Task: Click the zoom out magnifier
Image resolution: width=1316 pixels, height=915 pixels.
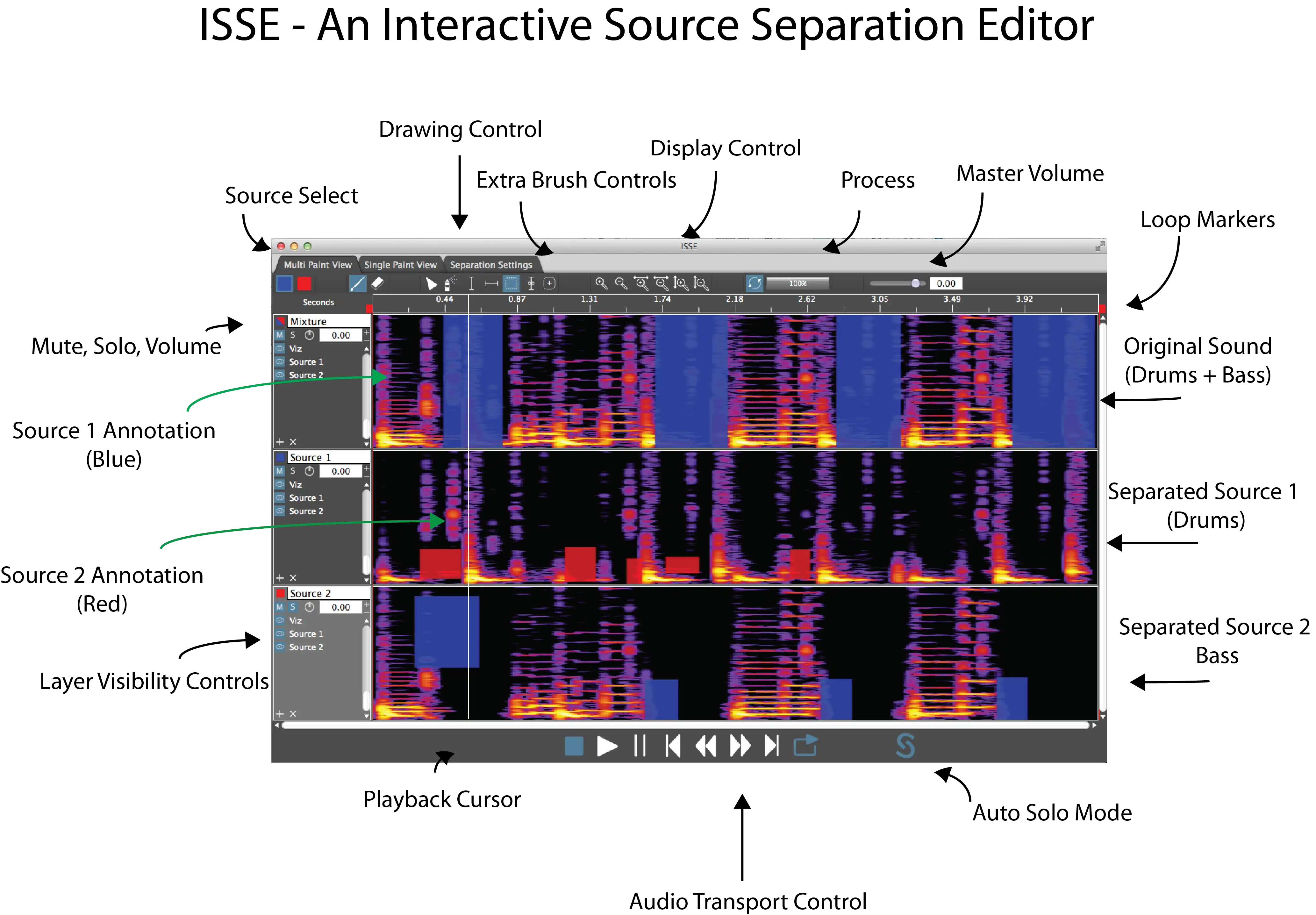Action: (x=621, y=284)
